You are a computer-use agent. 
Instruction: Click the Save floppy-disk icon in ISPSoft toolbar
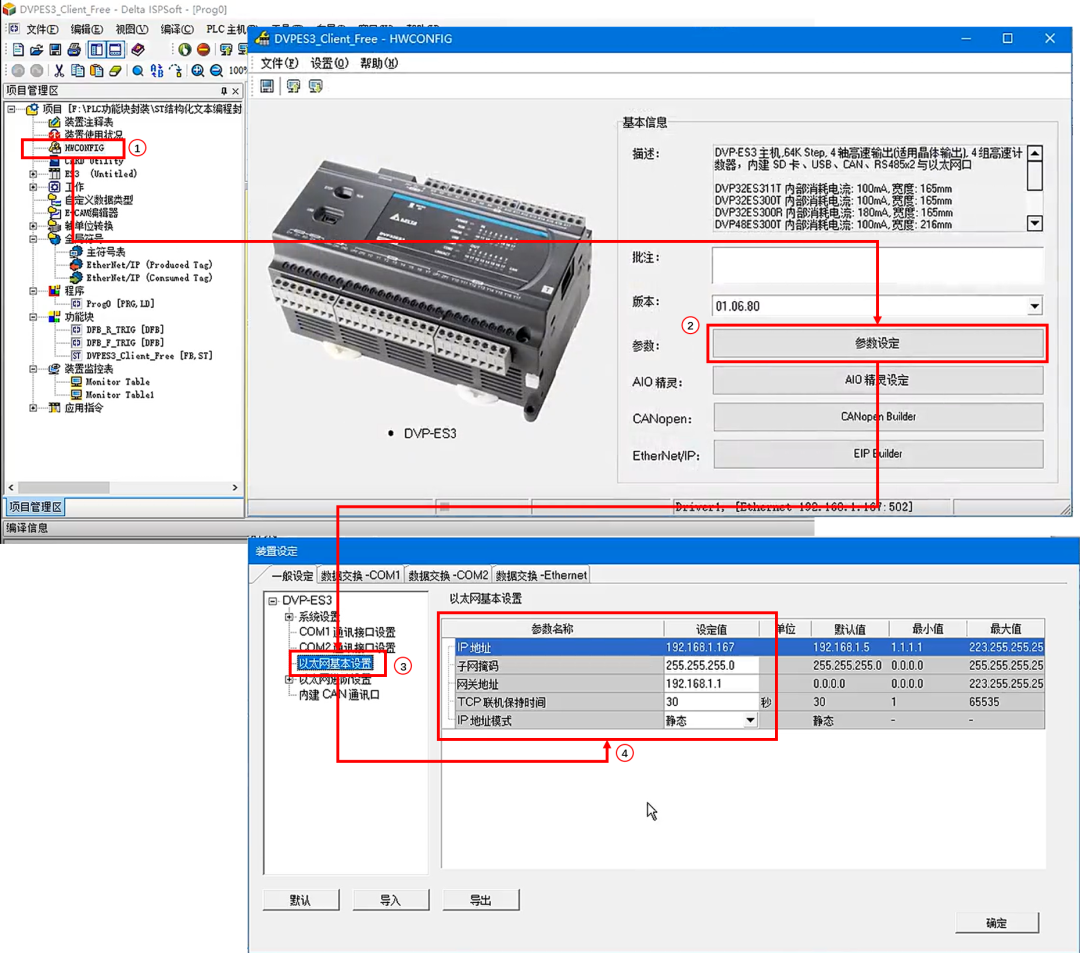(55, 50)
